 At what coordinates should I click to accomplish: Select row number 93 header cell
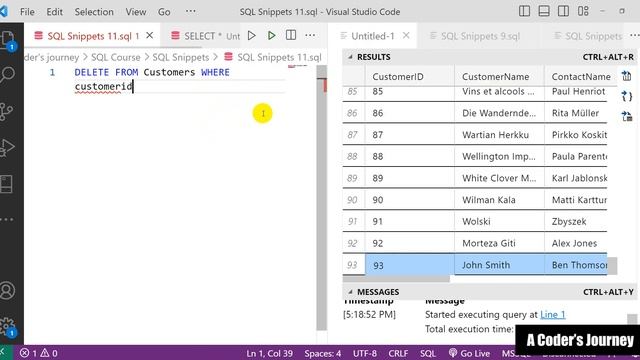click(353, 265)
